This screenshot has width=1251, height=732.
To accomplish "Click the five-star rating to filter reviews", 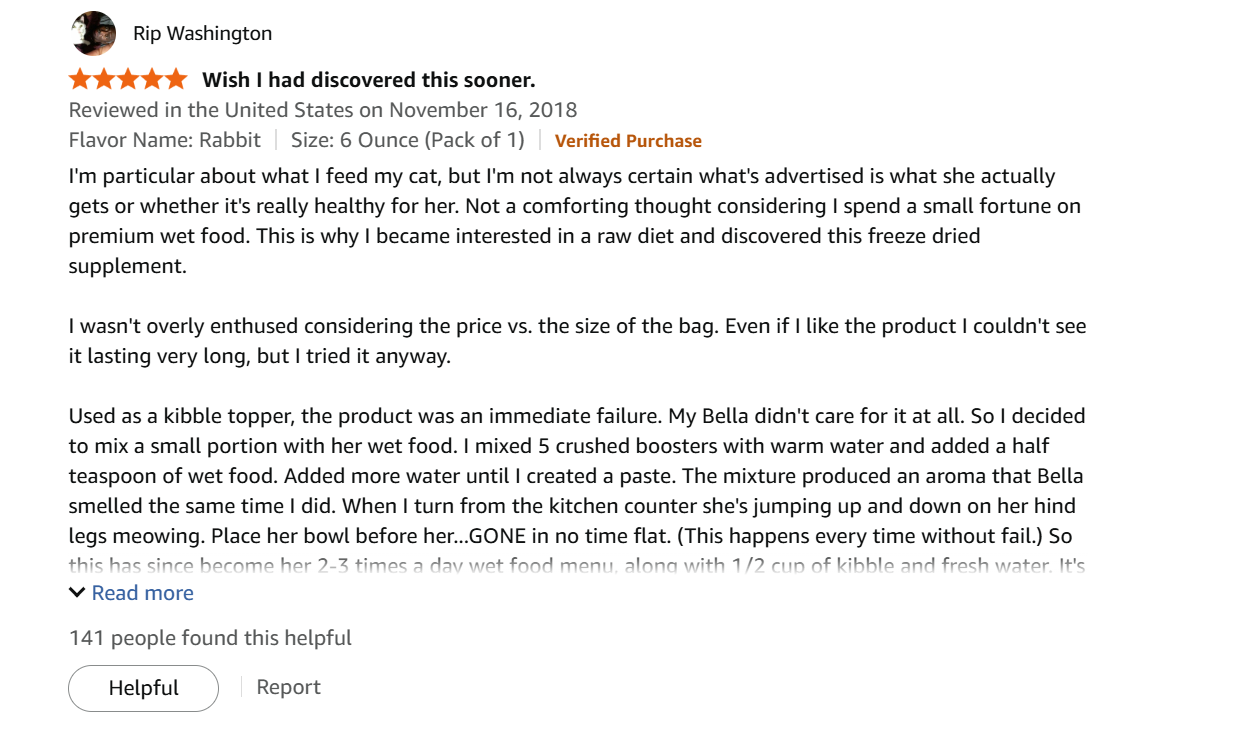I will point(127,78).
